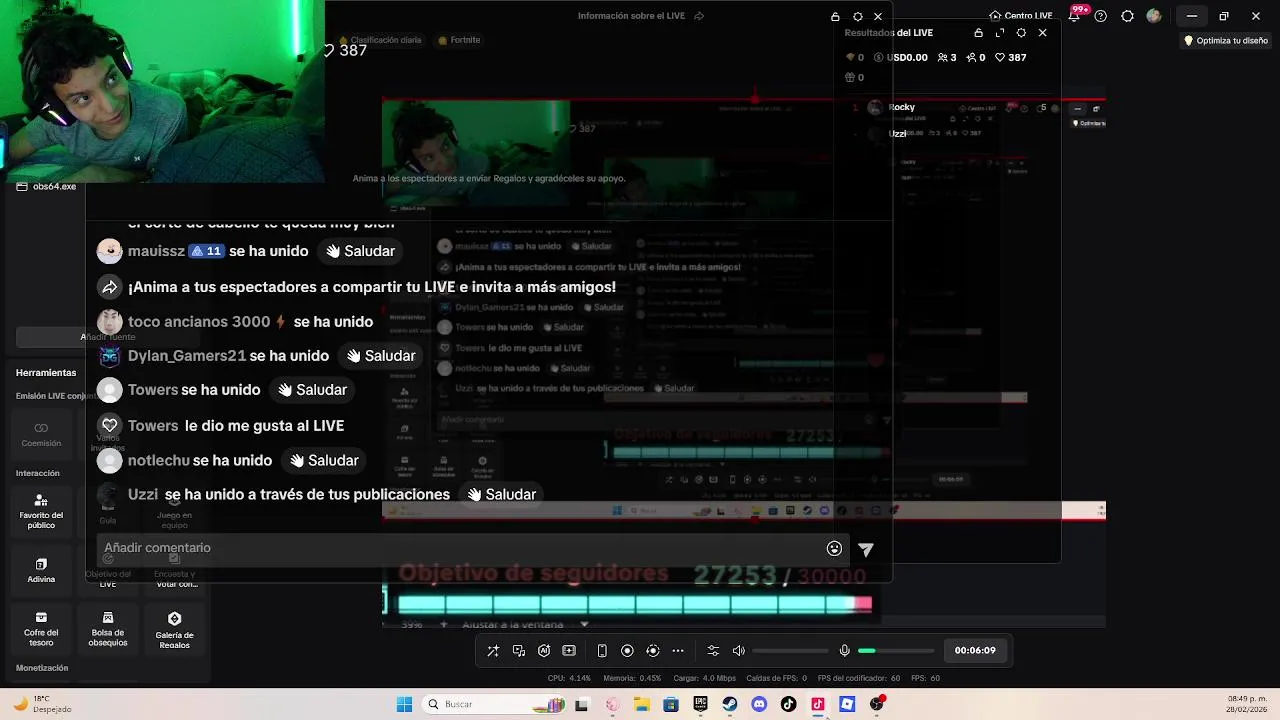Click Rocky in the viewer ranking
This screenshot has width=1280, height=720.
click(902, 107)
